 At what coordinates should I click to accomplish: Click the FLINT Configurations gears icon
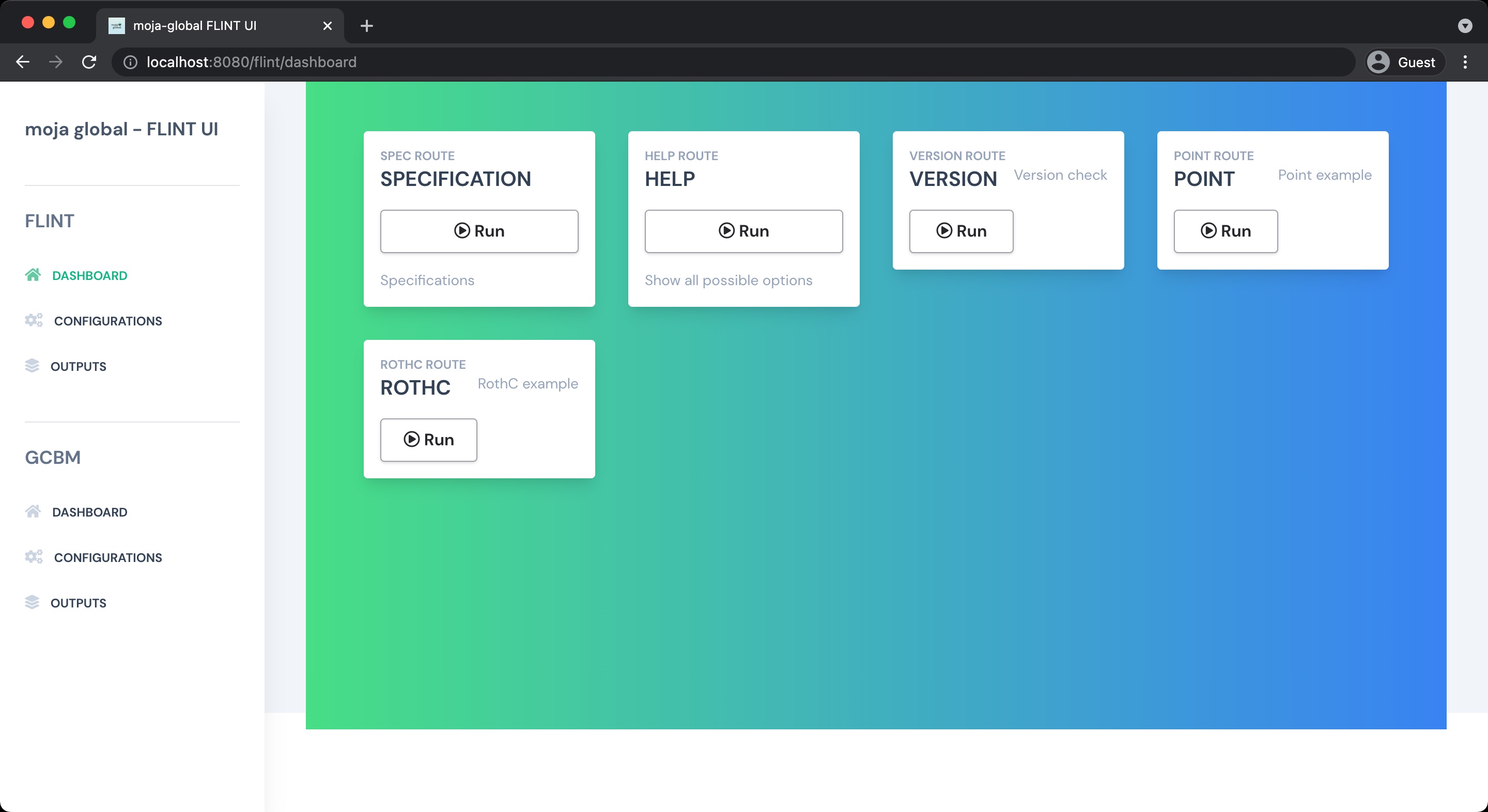(34, 321)
